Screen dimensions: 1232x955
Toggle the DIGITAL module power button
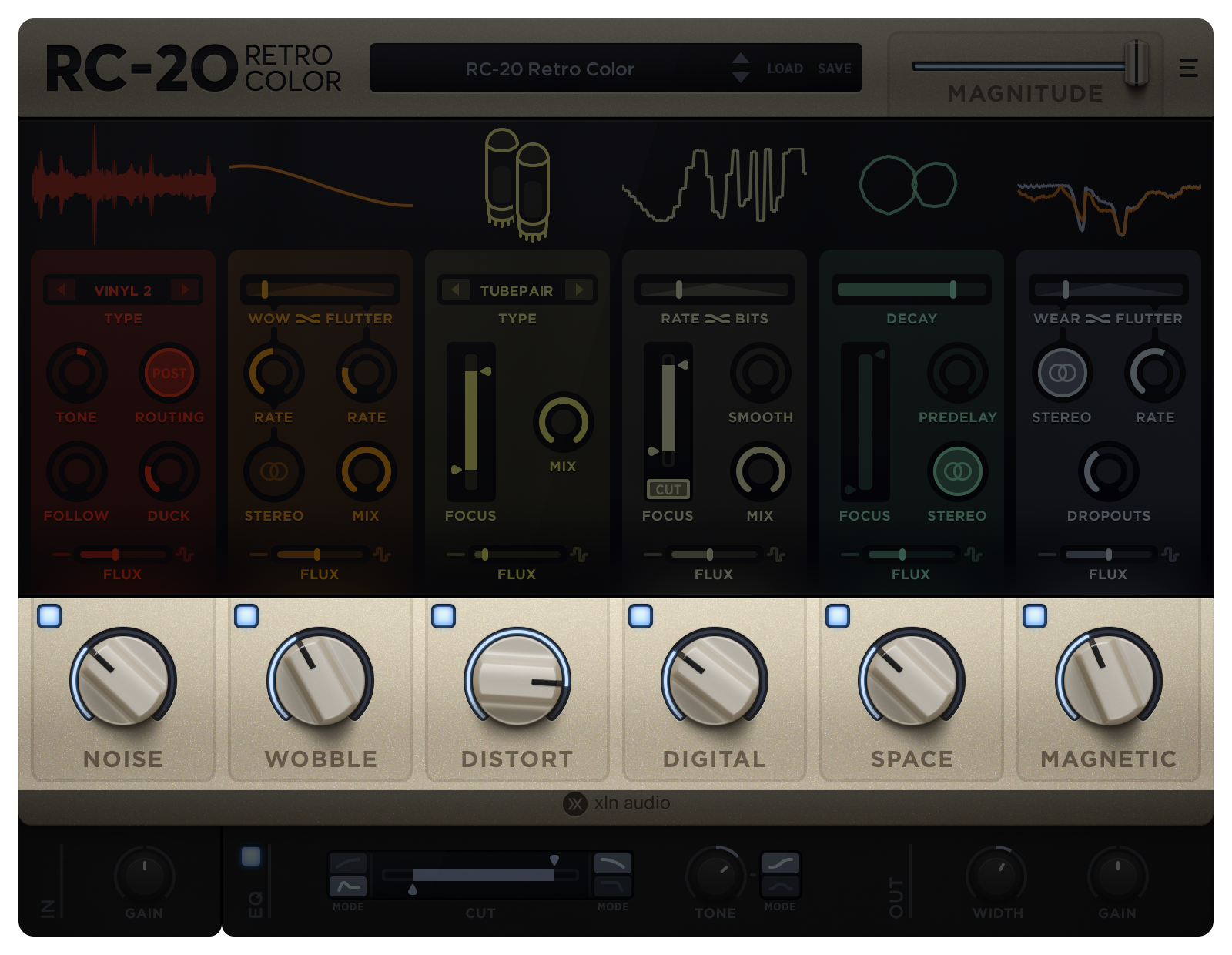point(641,616)
